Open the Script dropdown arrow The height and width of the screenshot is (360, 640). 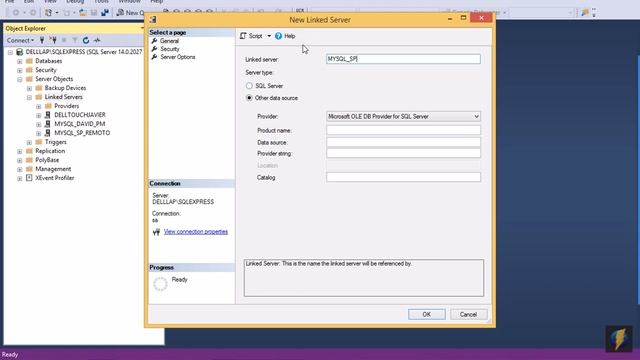tap(269, 36)
